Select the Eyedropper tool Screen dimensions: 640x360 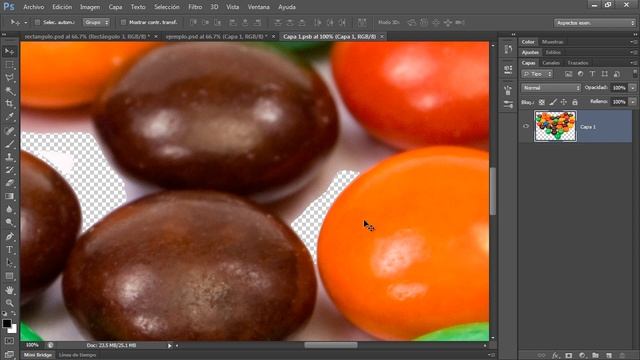pyautogui.click(x=9, y=117)
